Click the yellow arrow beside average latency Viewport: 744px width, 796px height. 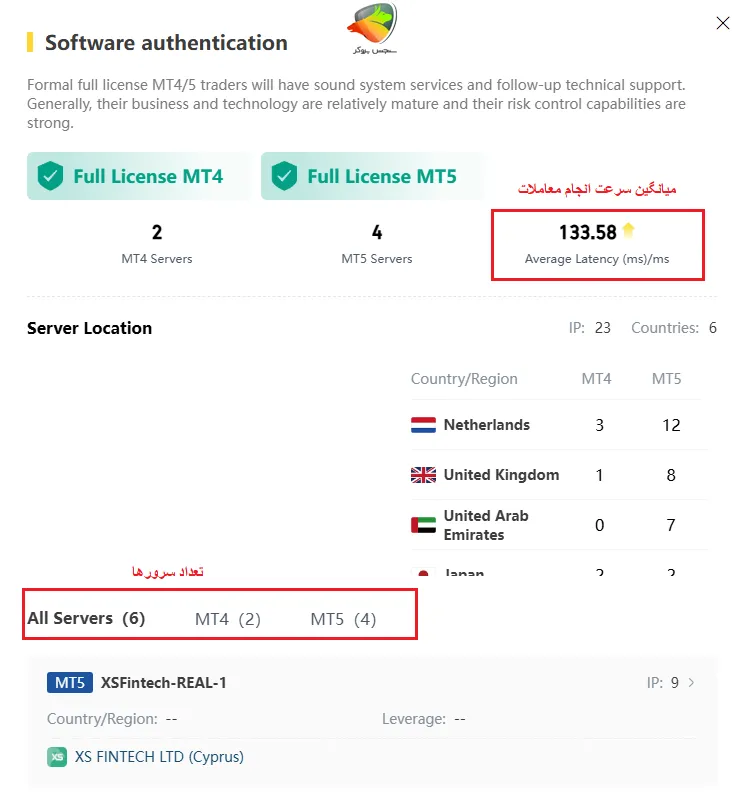[x=628, y=231]
